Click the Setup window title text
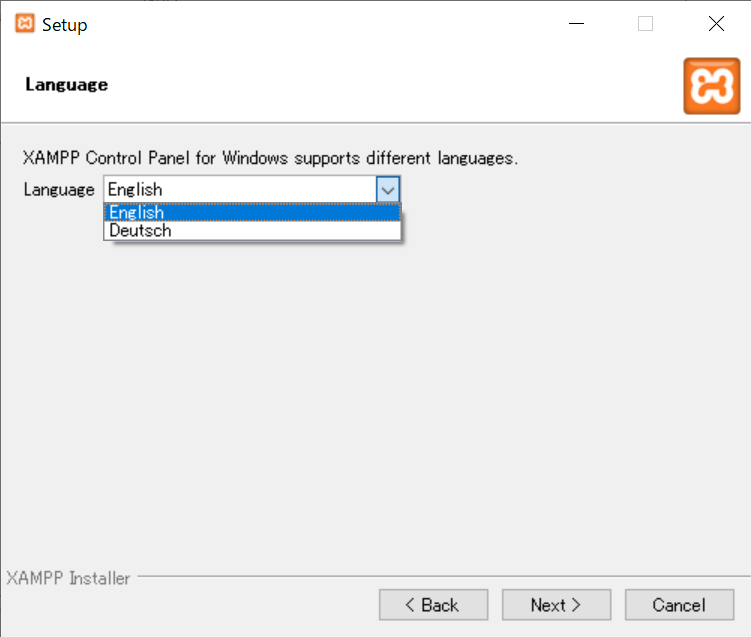Screen dimensions: 751x637 [65, 25]
